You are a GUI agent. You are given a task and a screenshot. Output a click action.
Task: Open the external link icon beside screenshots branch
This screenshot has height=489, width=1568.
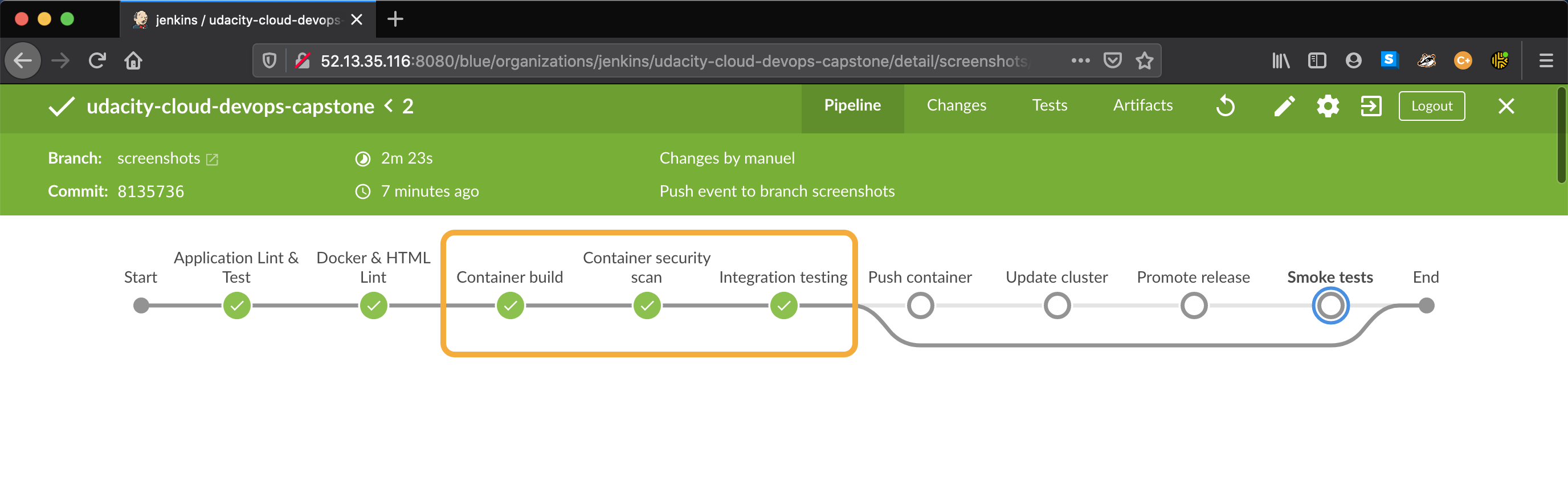click(212, 159)
